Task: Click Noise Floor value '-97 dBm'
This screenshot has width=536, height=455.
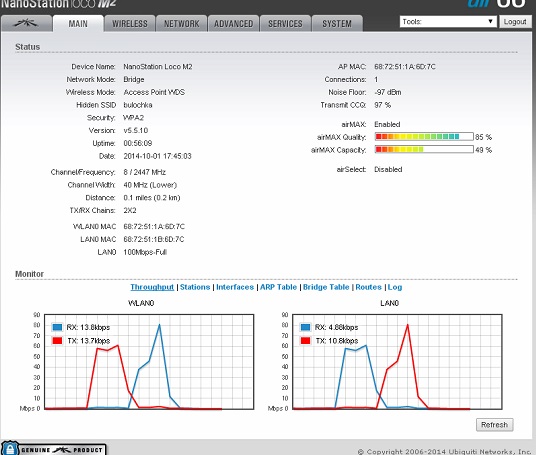Action: pos(388,92)
